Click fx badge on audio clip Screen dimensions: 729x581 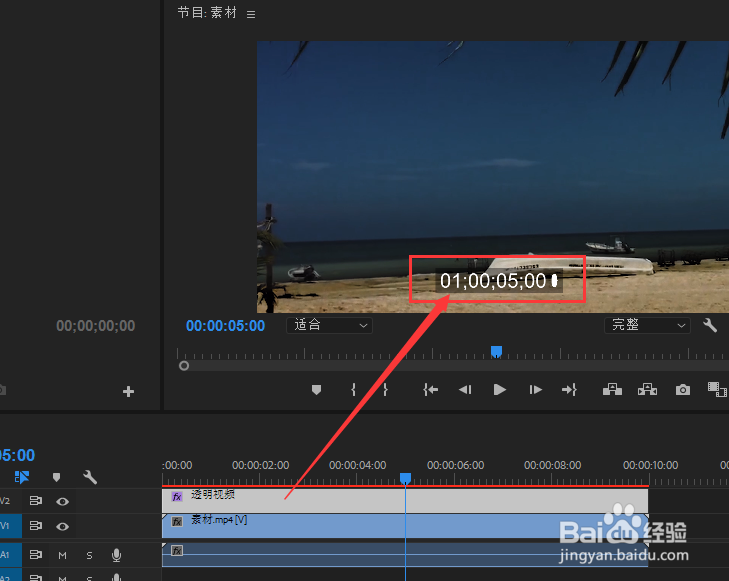(177, 551)
